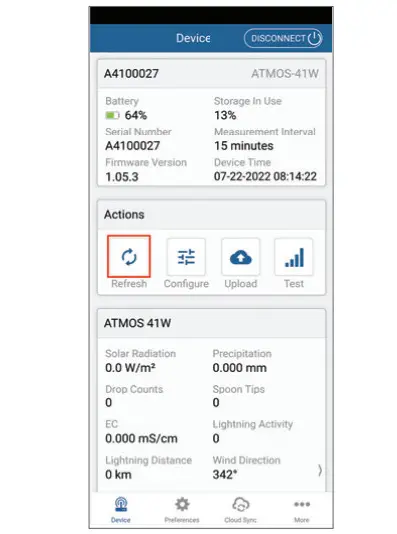Viewport: 397px width, 534px height.
Task: Select the 0.0 W/m² solar radiation value
Action: (x=130, y=368)
